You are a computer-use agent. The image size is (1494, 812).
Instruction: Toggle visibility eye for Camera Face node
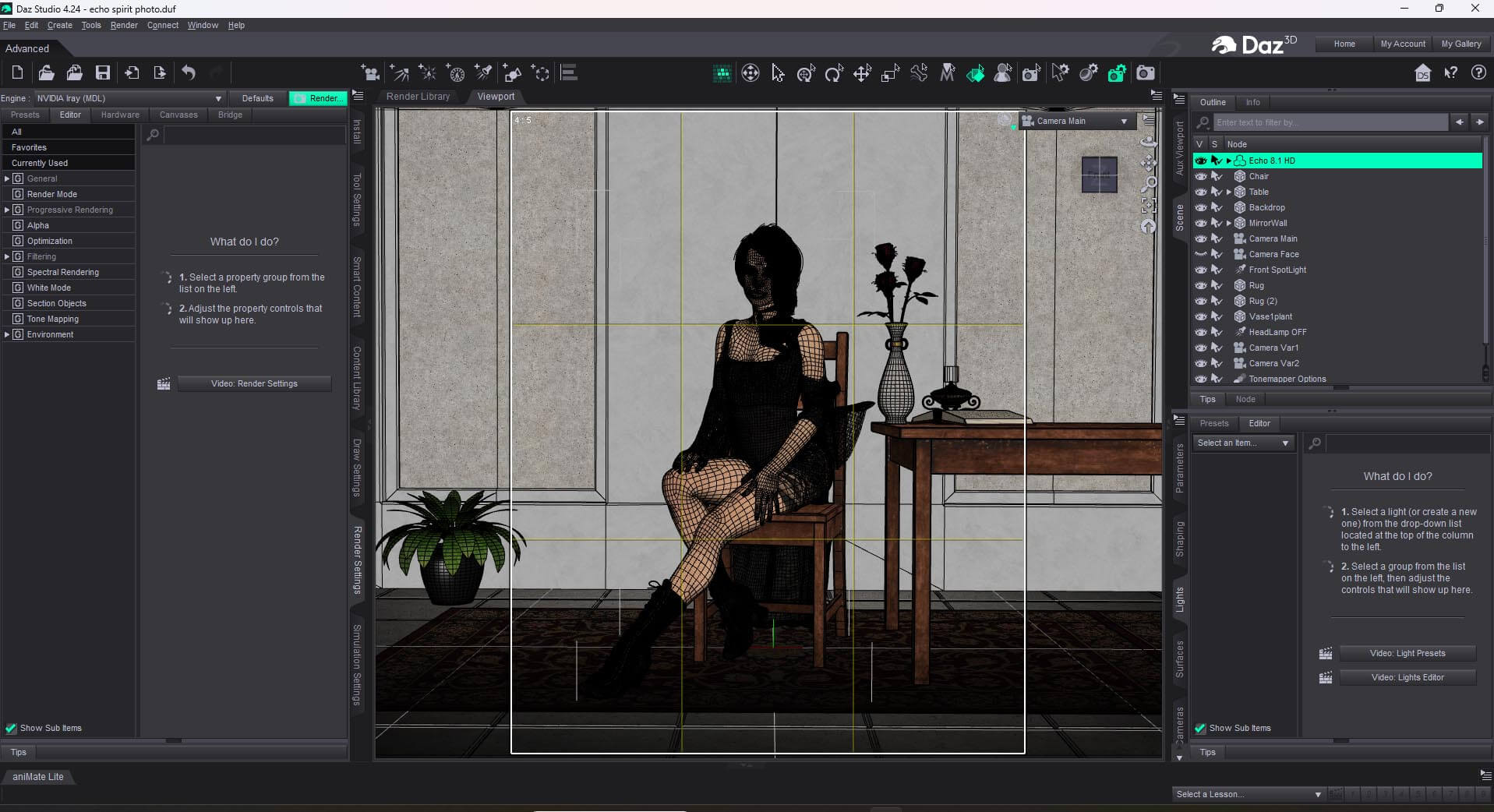1201,254
